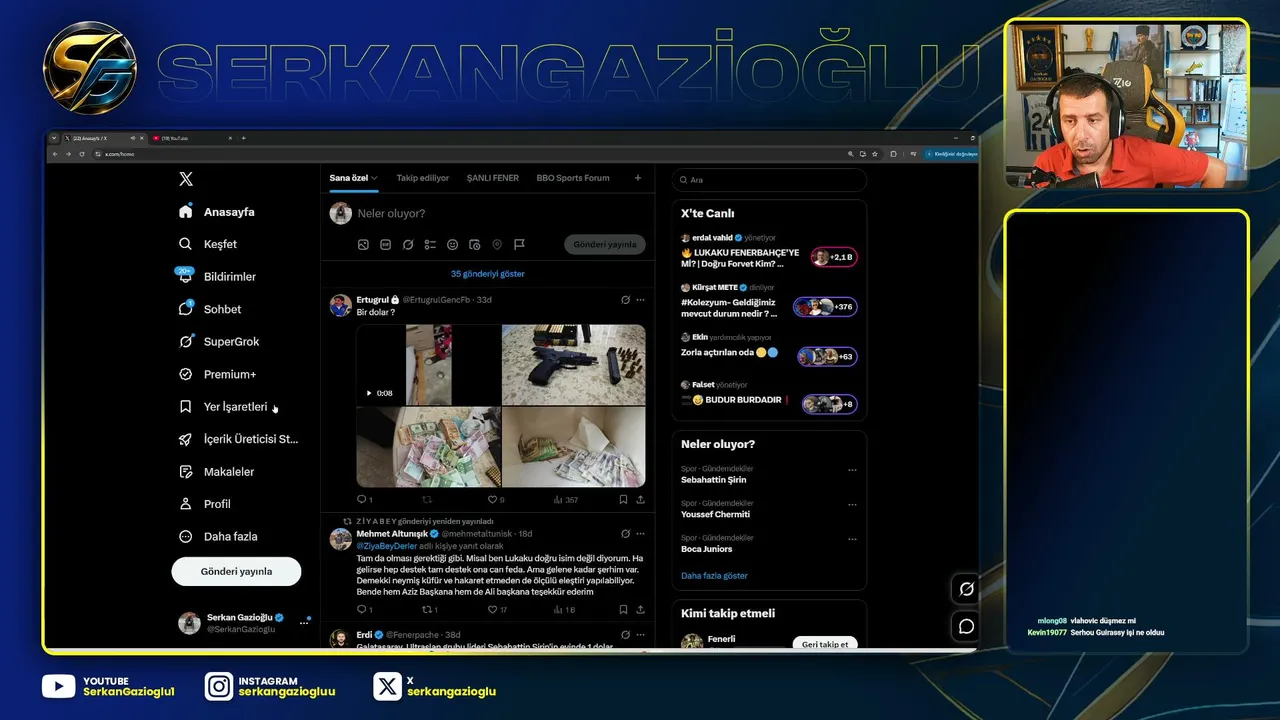
Task: Open the Premium+ page
Action: pyautogui.click(x=217, y=374)
